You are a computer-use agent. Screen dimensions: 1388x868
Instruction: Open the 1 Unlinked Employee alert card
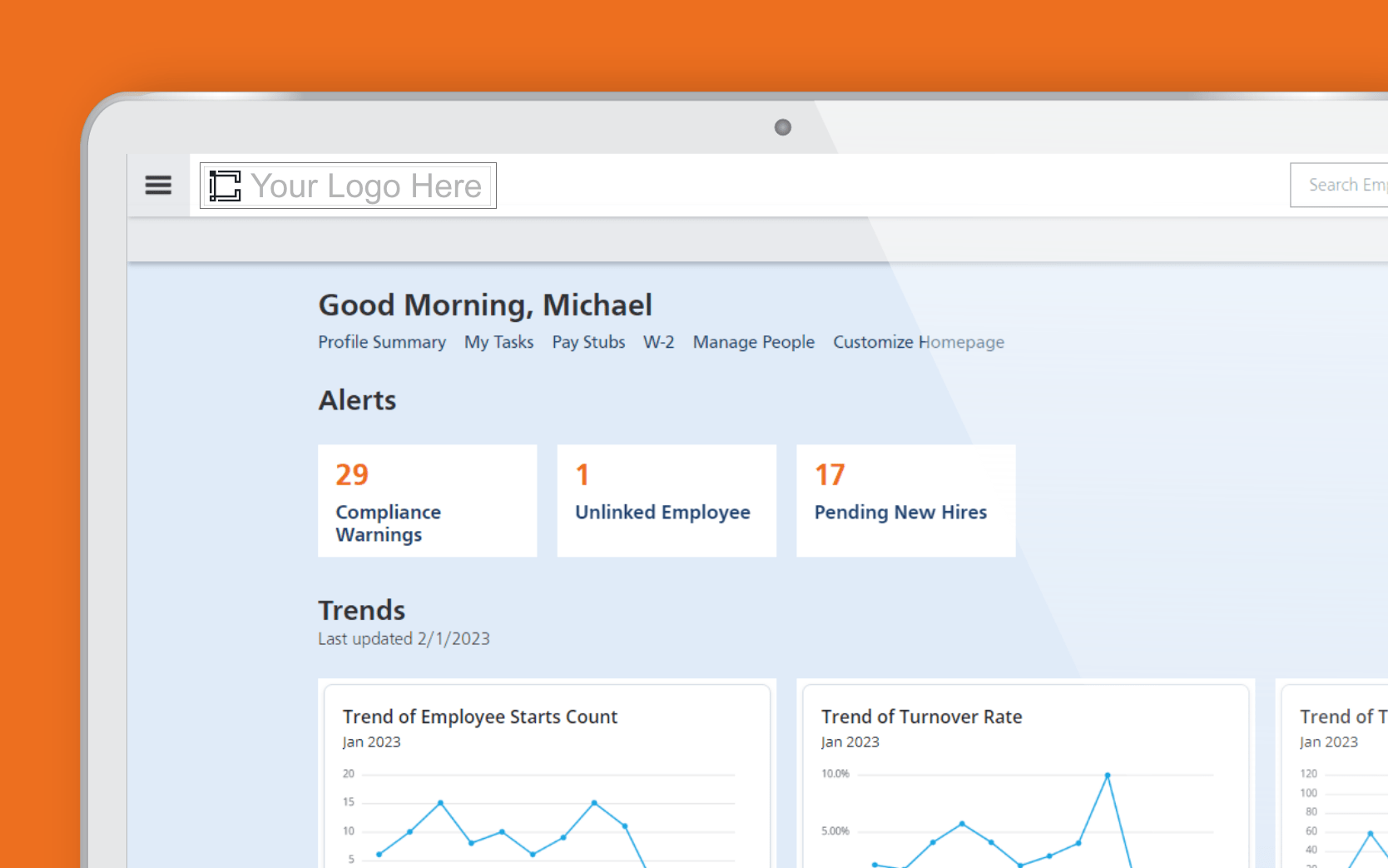667,501
